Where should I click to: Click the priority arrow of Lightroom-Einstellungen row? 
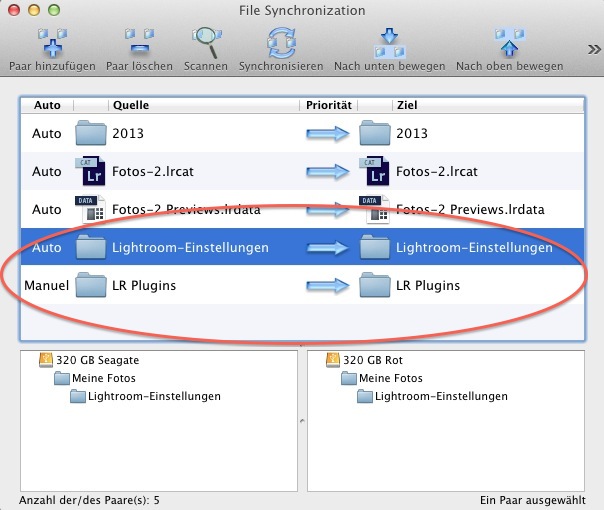(327, 248)
